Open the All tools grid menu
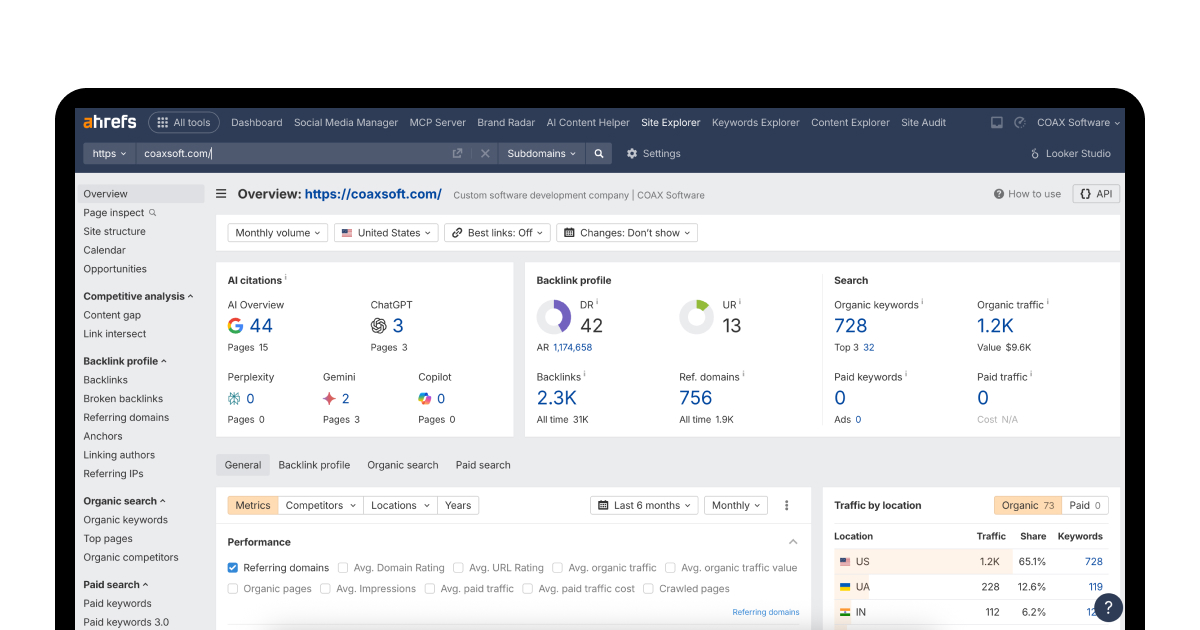 184,122
